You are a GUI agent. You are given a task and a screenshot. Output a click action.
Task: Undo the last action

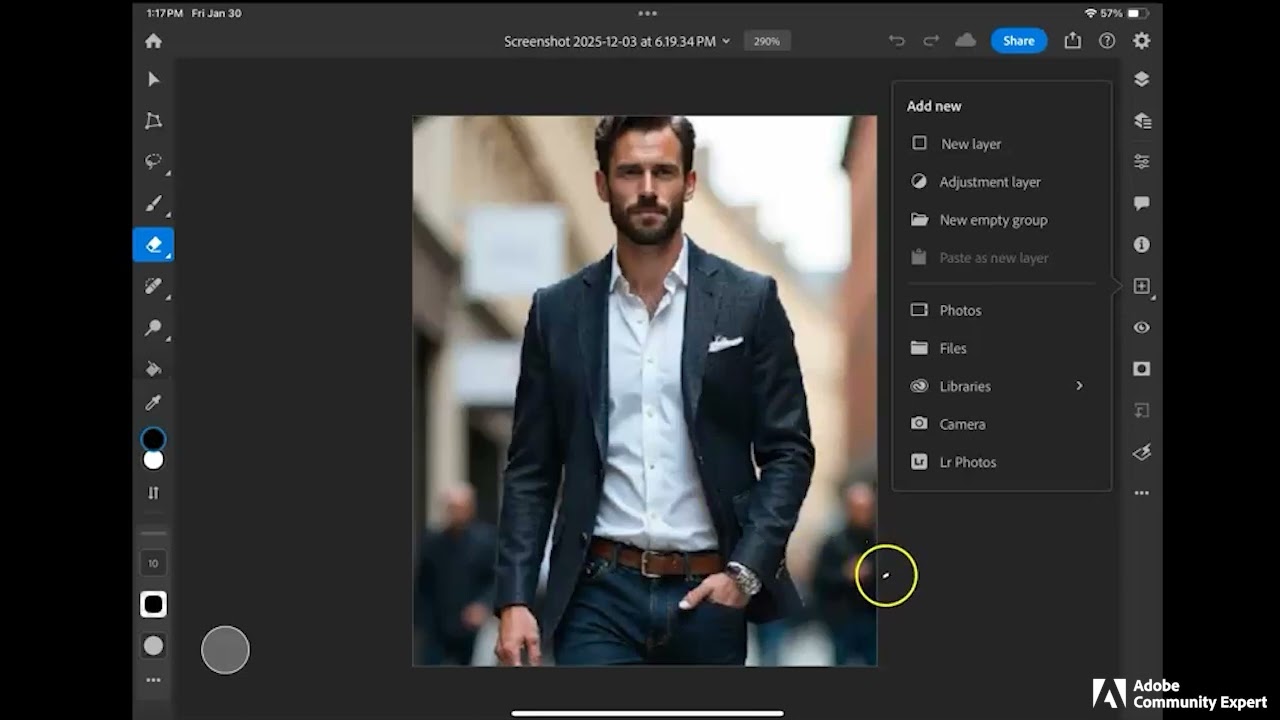coord(897,41)
